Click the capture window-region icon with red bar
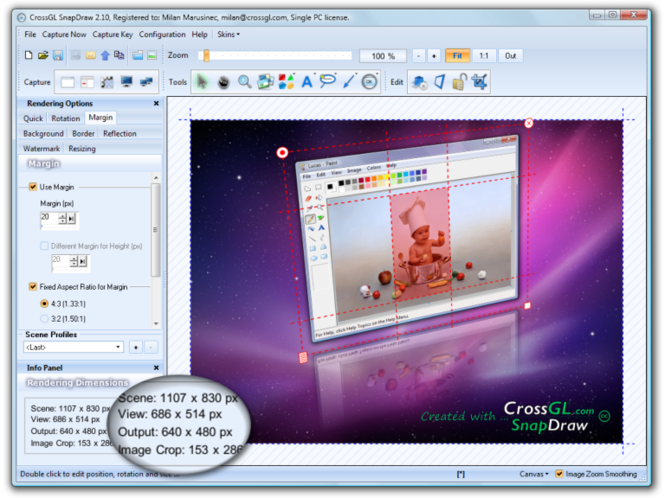This screenshot has width=665, height=498. pyautogui.click(x=87, y=82)
